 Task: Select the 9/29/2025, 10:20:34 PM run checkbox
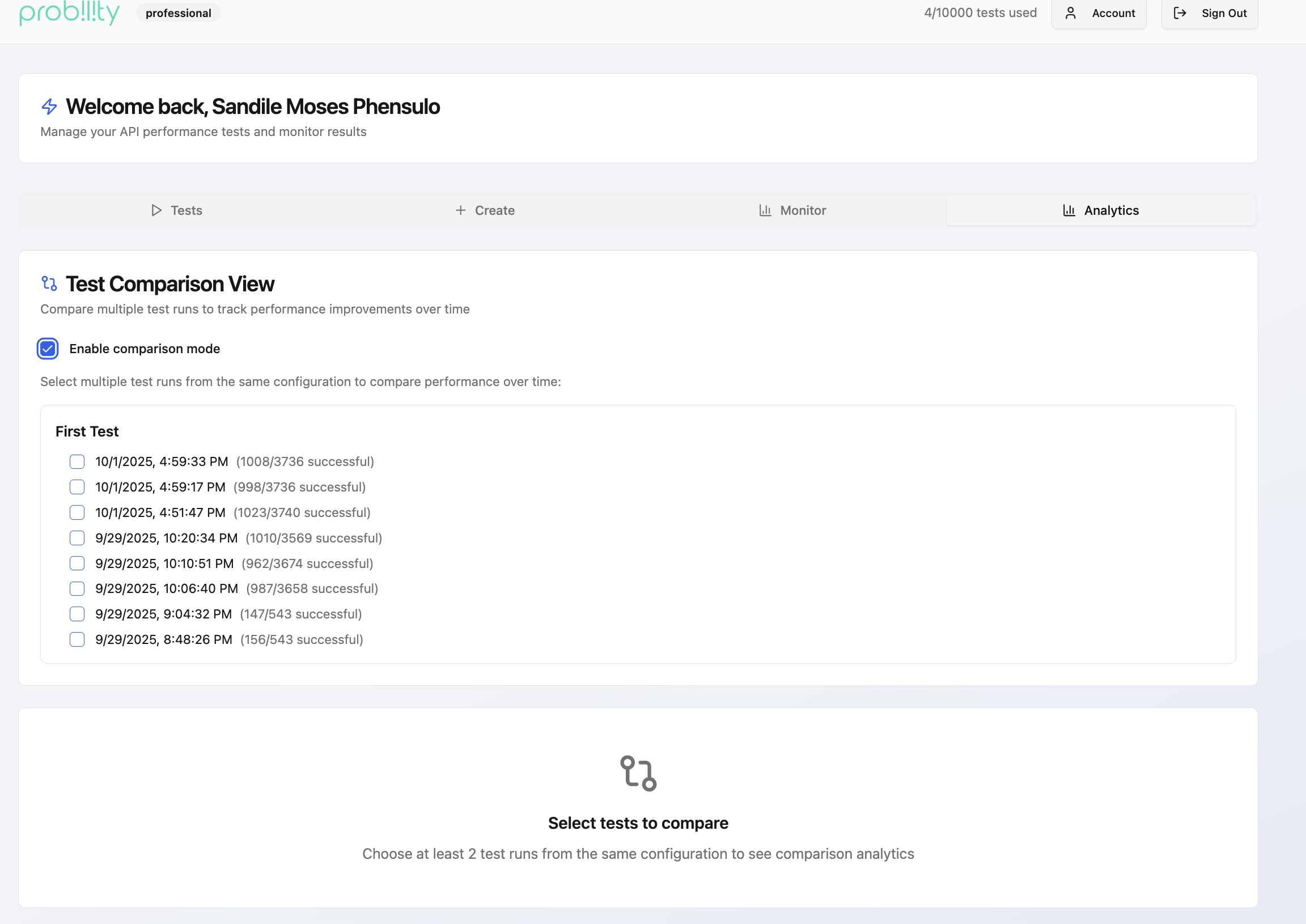(77, 537)
